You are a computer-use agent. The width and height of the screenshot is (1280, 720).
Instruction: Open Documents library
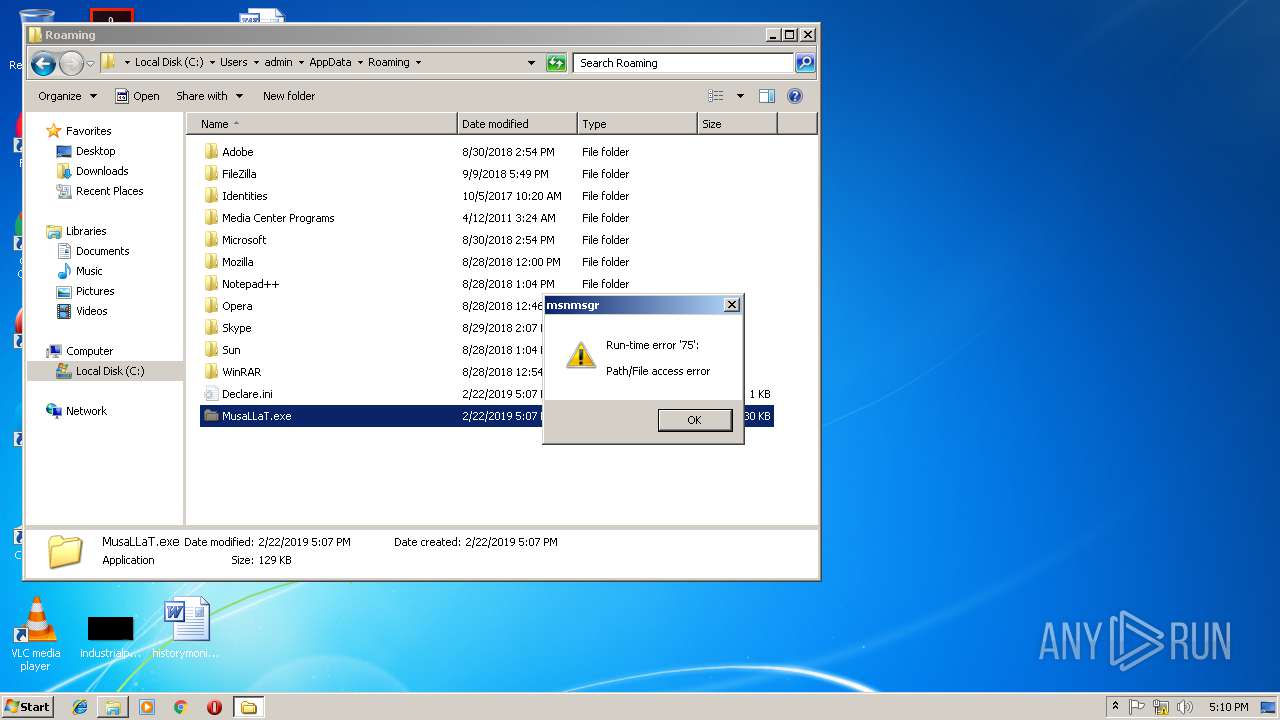[x=102, y=251]
